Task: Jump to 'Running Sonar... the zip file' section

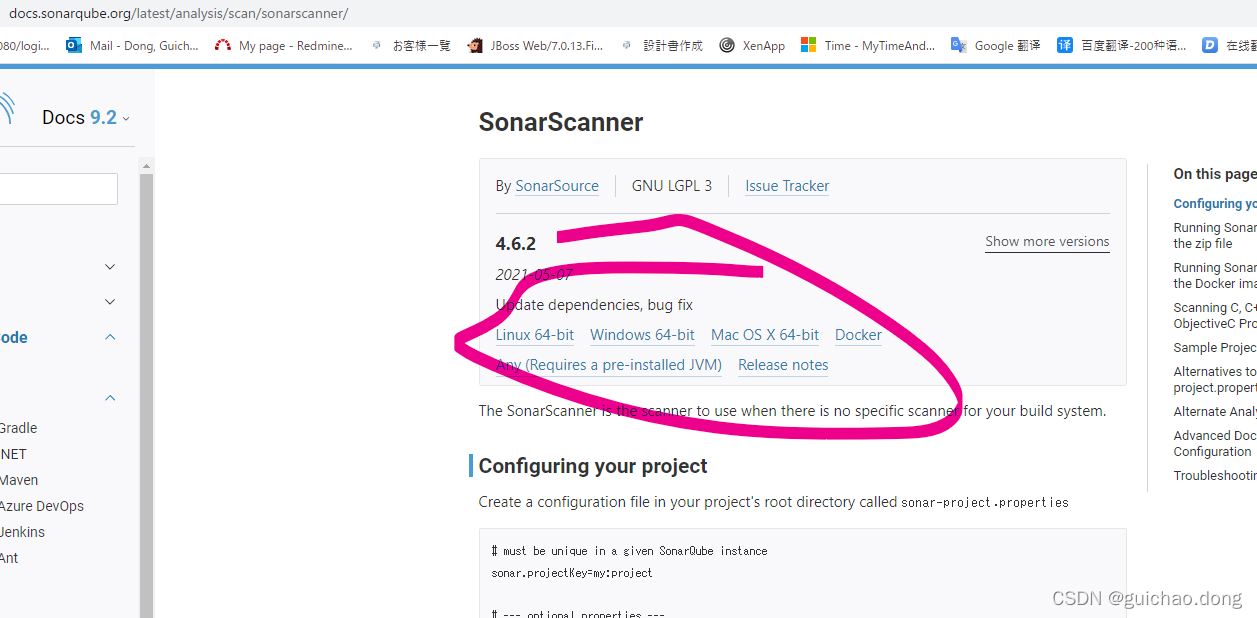Action: [x=1215, y=235]
